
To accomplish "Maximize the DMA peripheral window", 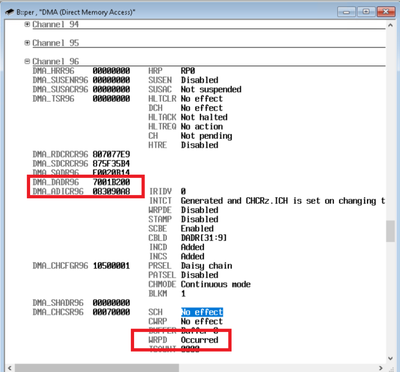I will pos(366,12).
